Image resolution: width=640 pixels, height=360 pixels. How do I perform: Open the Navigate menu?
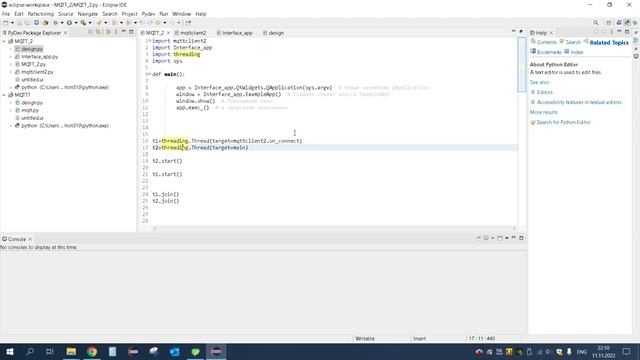click(88, 14)
